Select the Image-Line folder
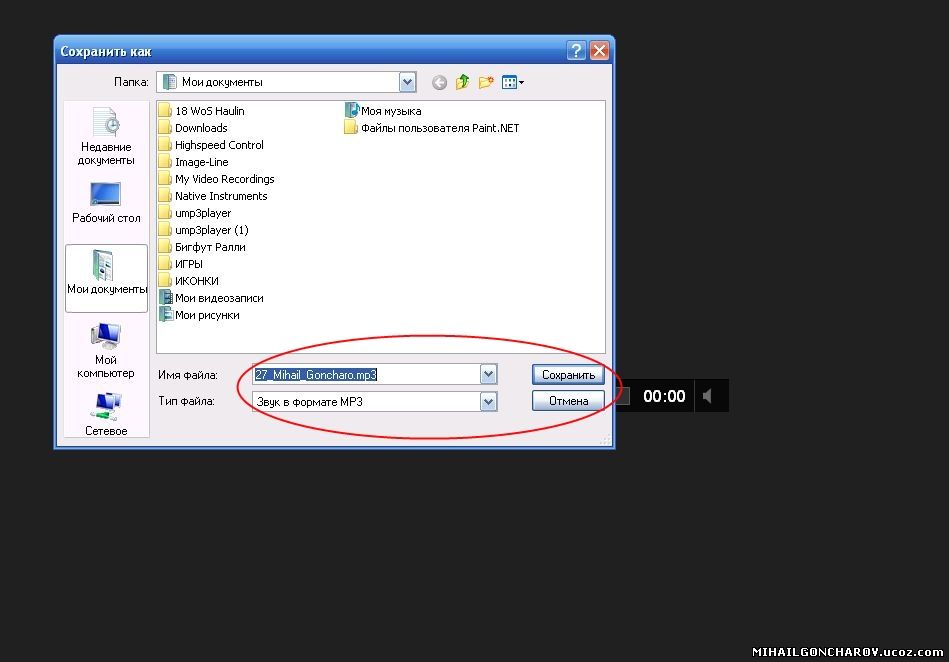949x662 pixels. [x=194, y=162]
